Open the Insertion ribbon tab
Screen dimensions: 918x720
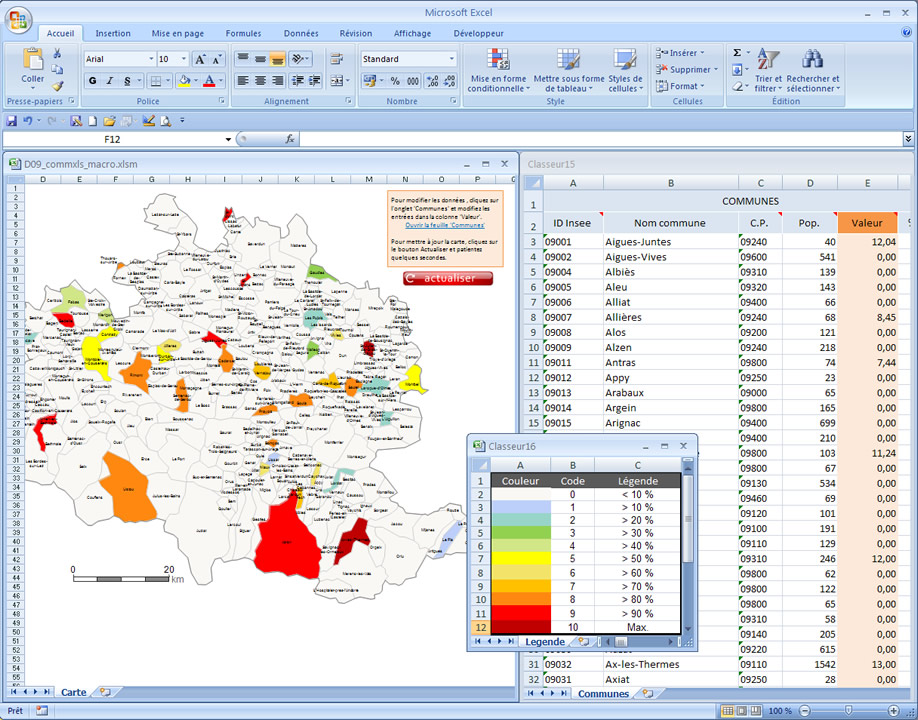tap(113, 33)
